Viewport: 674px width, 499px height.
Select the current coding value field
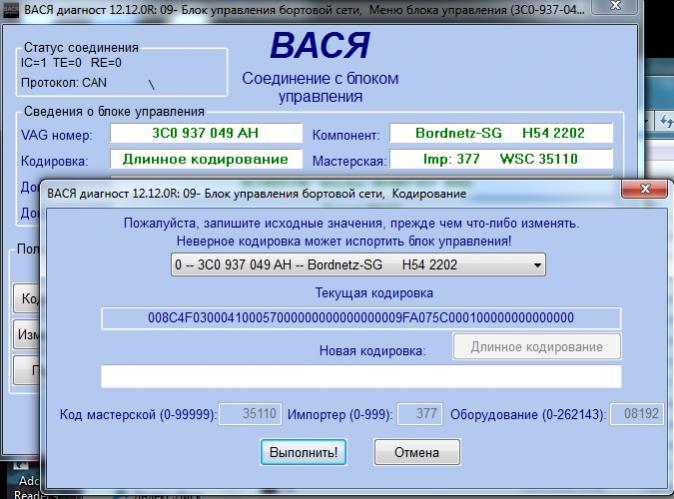361,318
